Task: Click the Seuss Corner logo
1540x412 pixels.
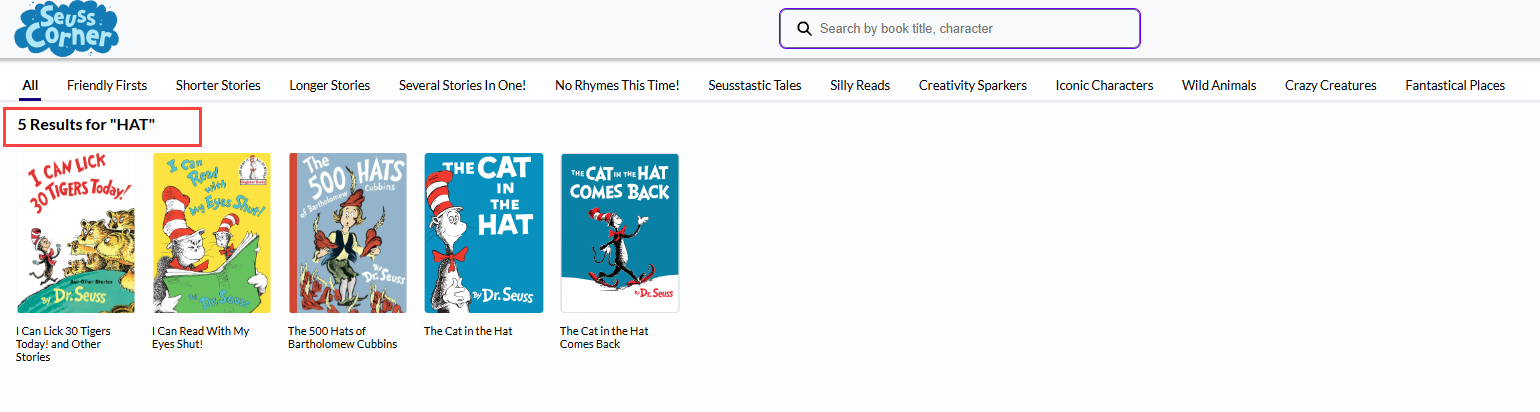Action: [66, 28]
